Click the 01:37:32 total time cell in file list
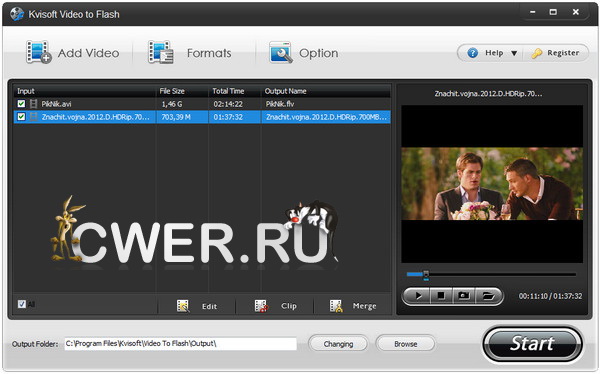The width and height of the screenshot is (600, 374). click(228, 117)
